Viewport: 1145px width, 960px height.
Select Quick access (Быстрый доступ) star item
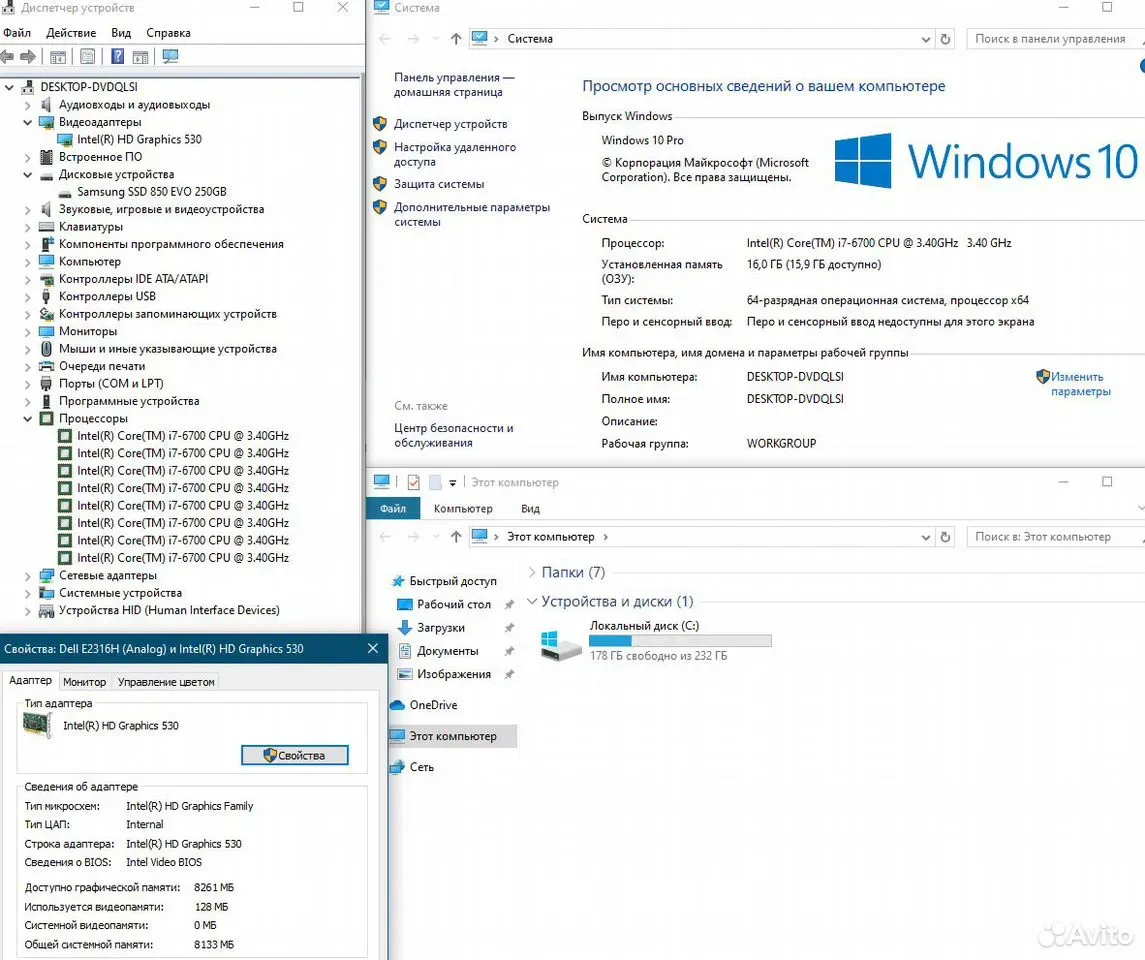click(452, 581)
